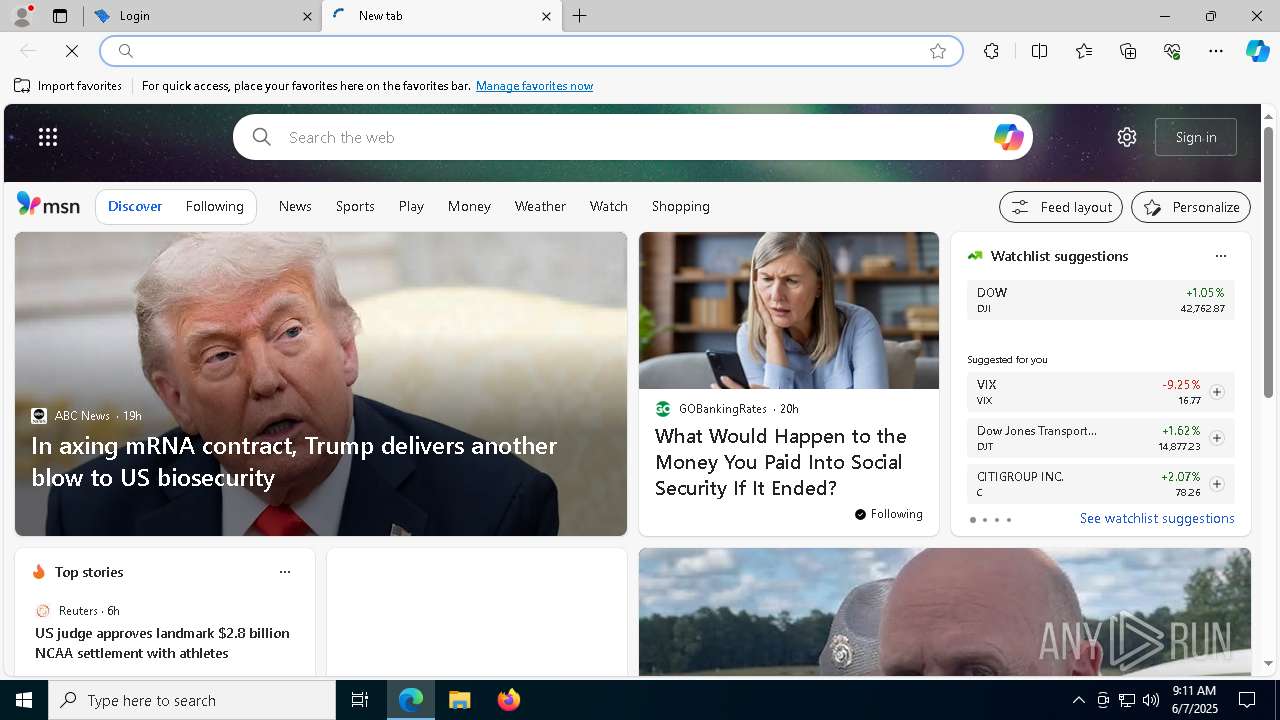Open the Sports section
The height and width of the screenshot is (720, 1280).
click(355, 206)
